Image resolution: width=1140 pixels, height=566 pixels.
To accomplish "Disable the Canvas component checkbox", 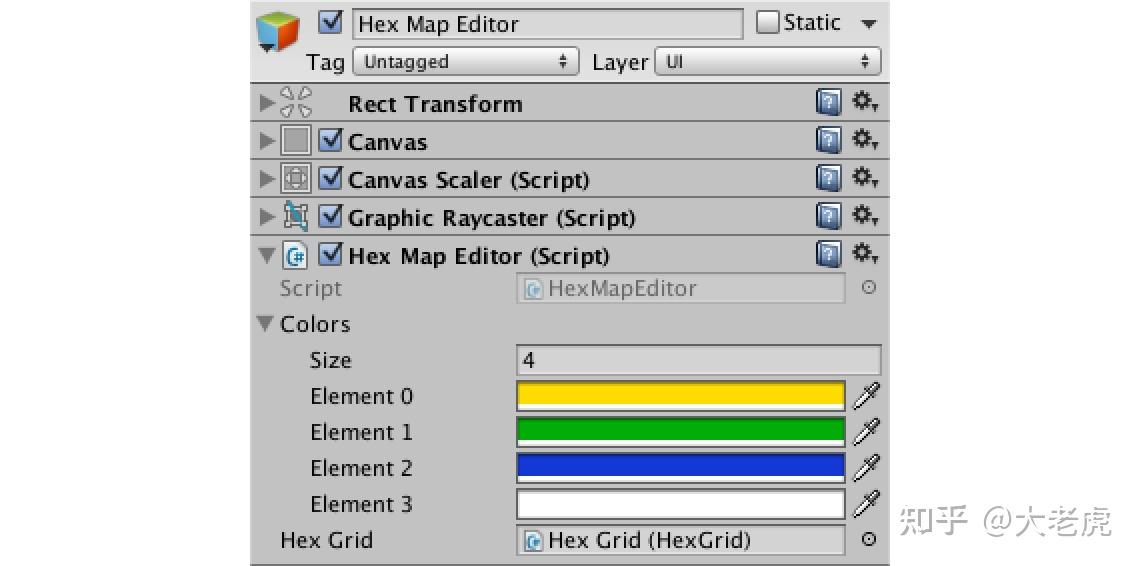I will tap(330, 140).
